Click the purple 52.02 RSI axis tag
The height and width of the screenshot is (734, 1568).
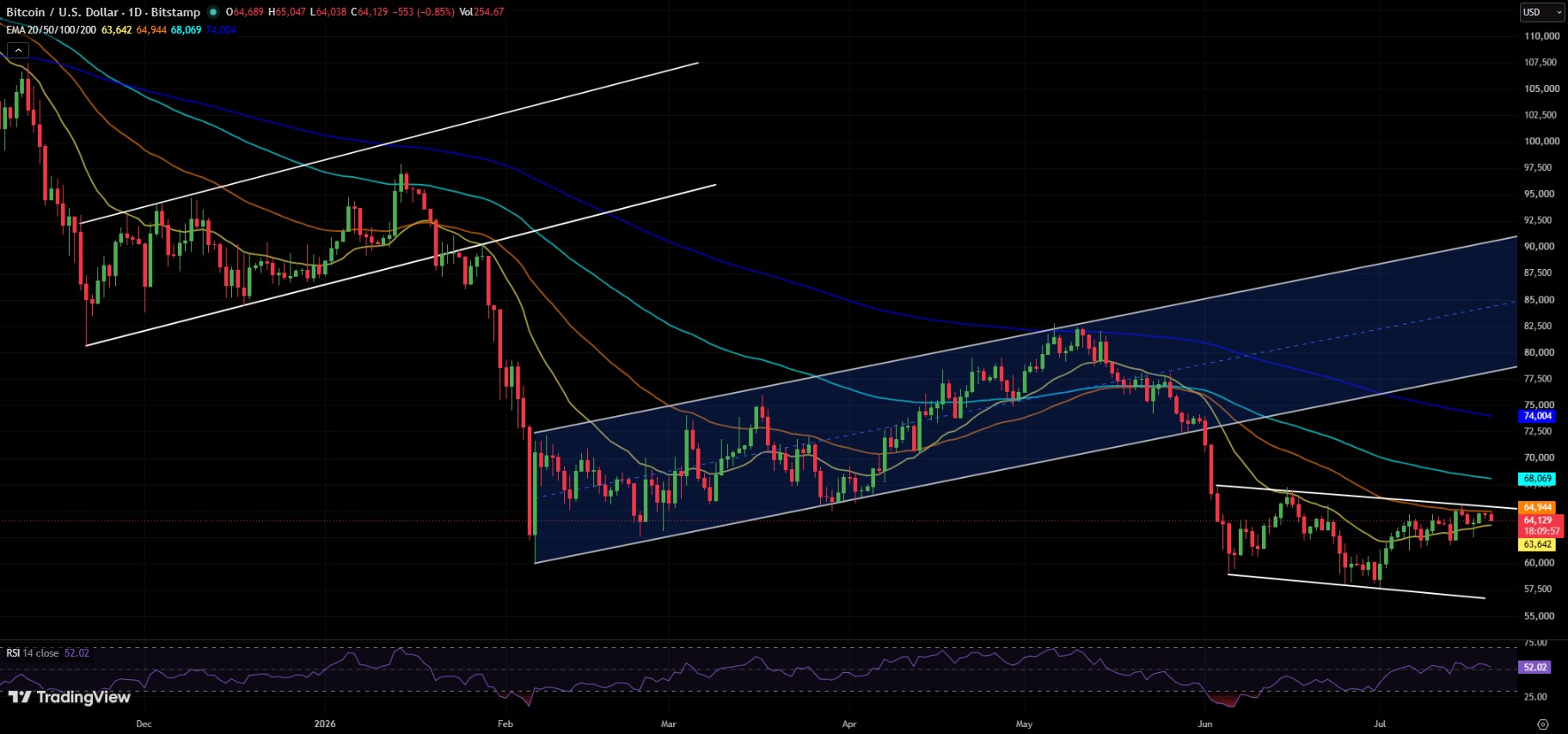[x=1534, y=667]
